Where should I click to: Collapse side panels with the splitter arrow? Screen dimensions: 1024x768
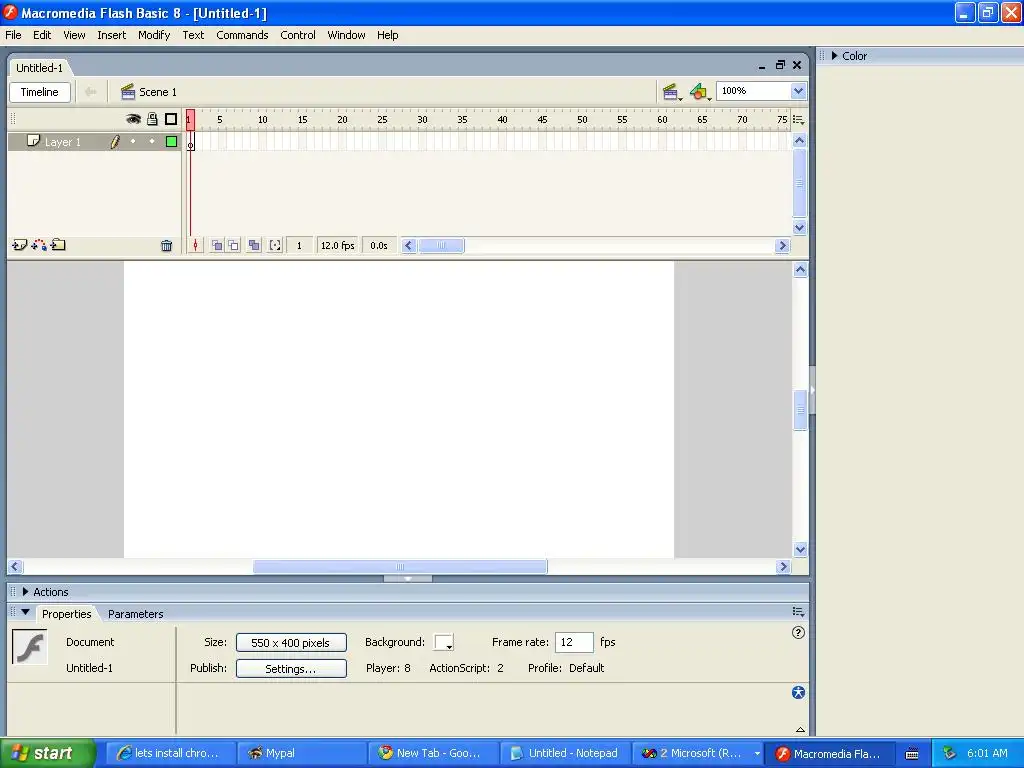(812, 391)
